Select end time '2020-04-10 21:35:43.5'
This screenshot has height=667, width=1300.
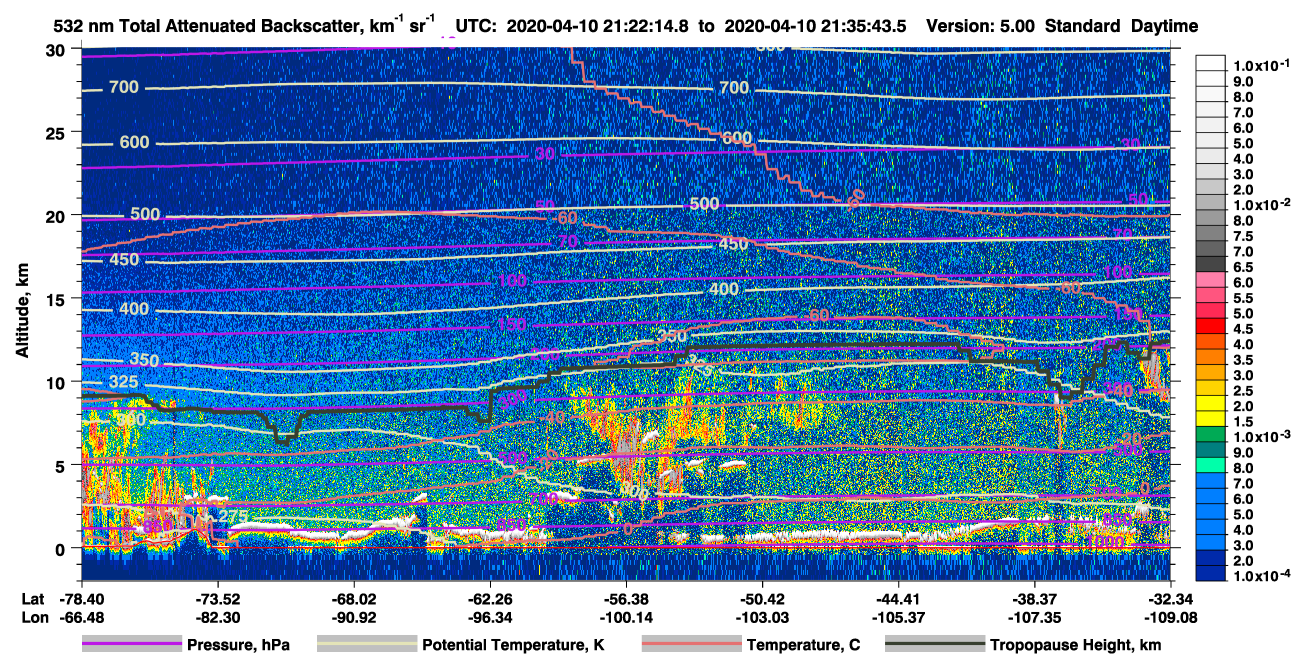pos(815,26)
